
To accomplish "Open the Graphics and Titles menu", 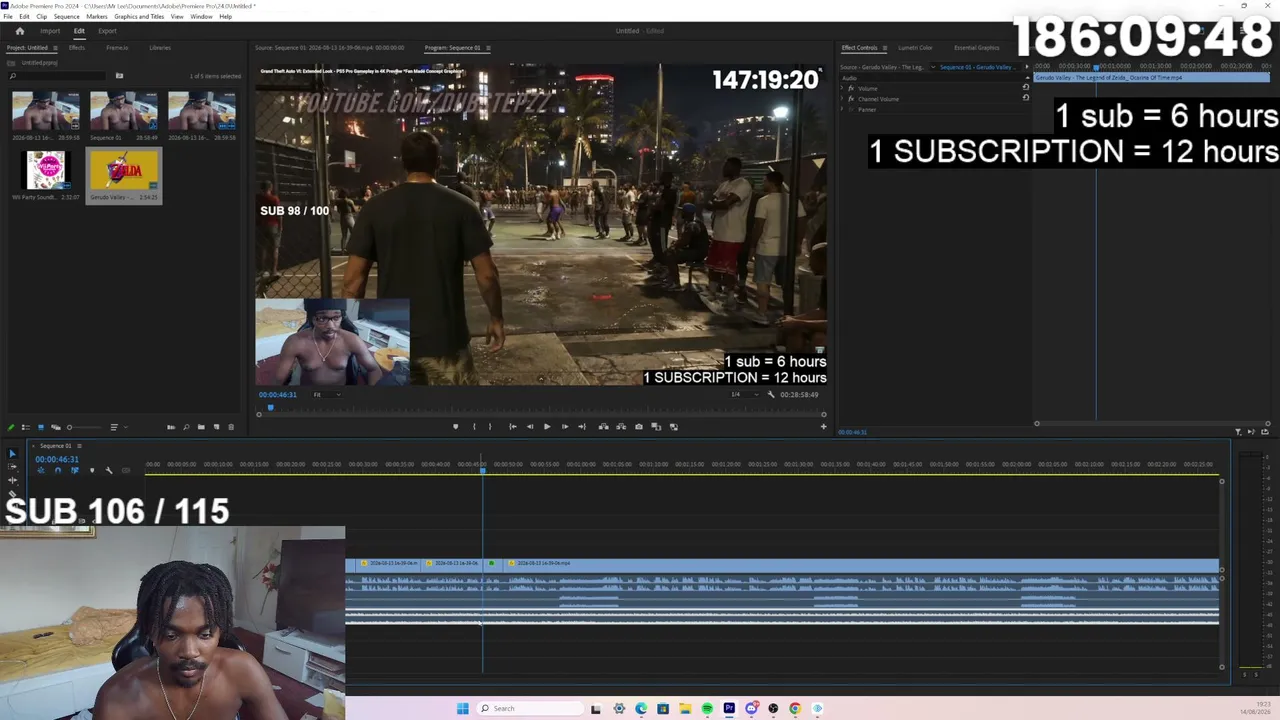I will click(139, 17).
